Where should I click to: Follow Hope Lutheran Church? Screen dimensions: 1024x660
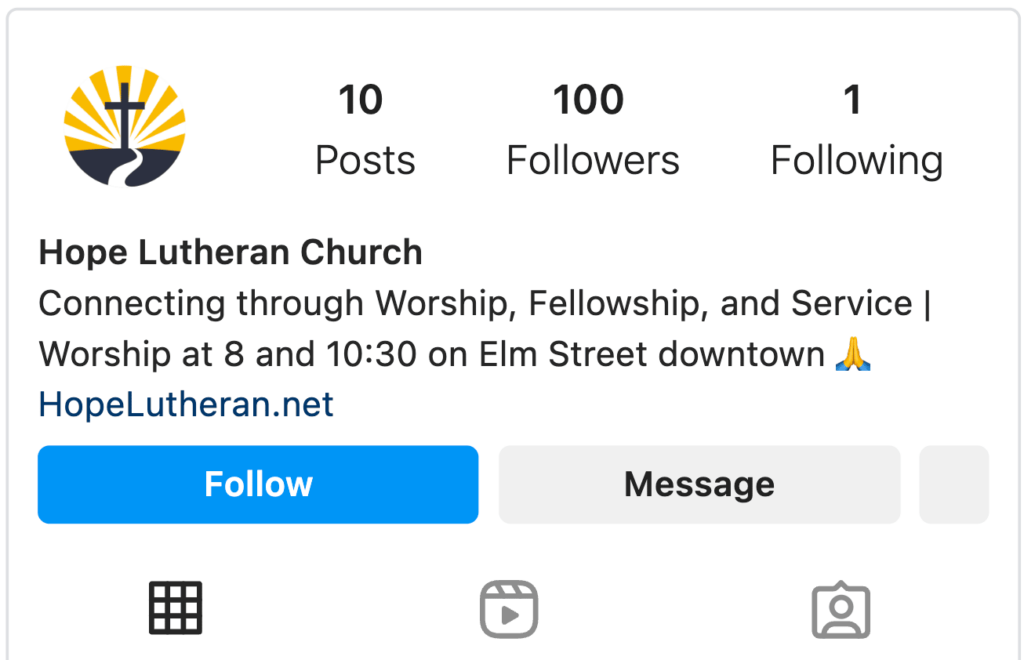coord(258,484)
